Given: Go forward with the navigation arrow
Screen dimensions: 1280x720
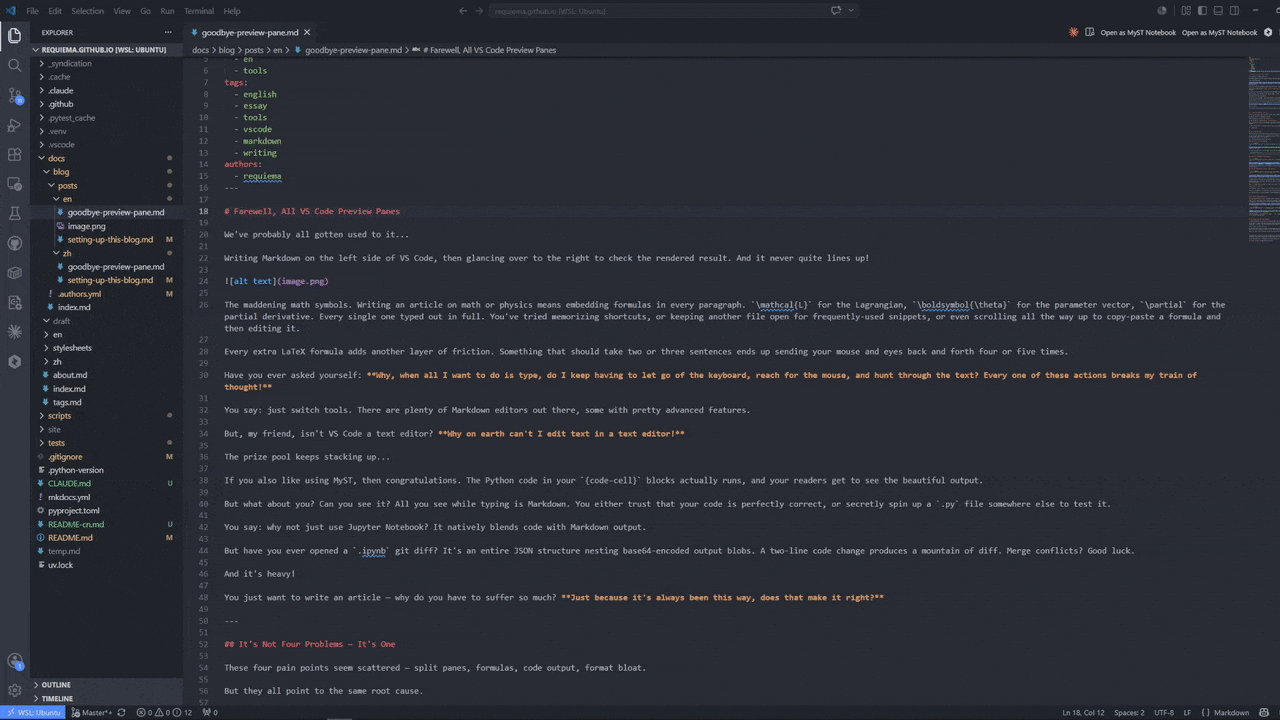Looking at the screenshot, I should (x=480, y=11).
